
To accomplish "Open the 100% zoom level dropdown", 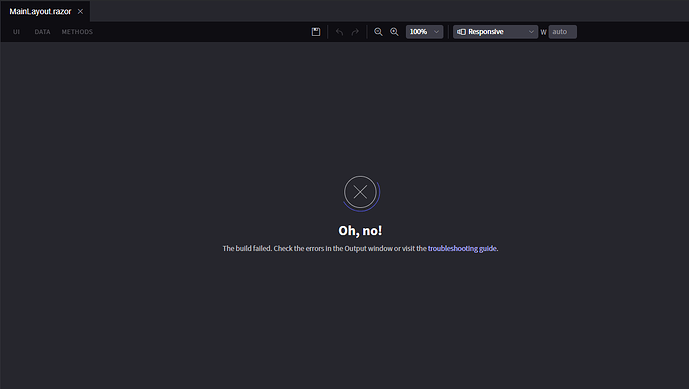I will [x=424, y=32].
